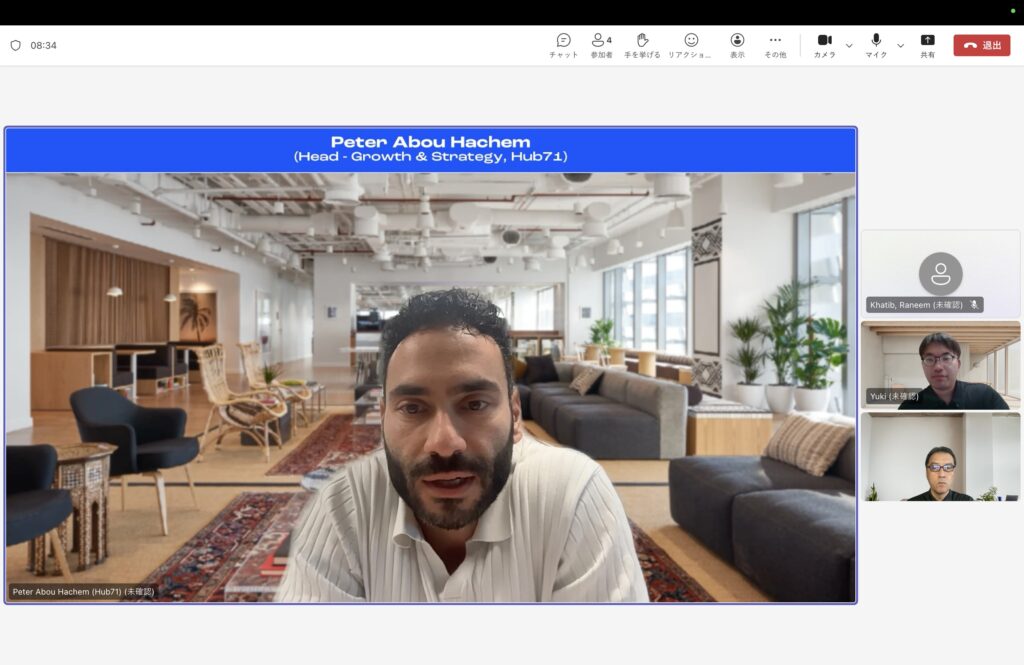
Task: Click the shield security icon beside the timer
Action: [x=15, y=46]
